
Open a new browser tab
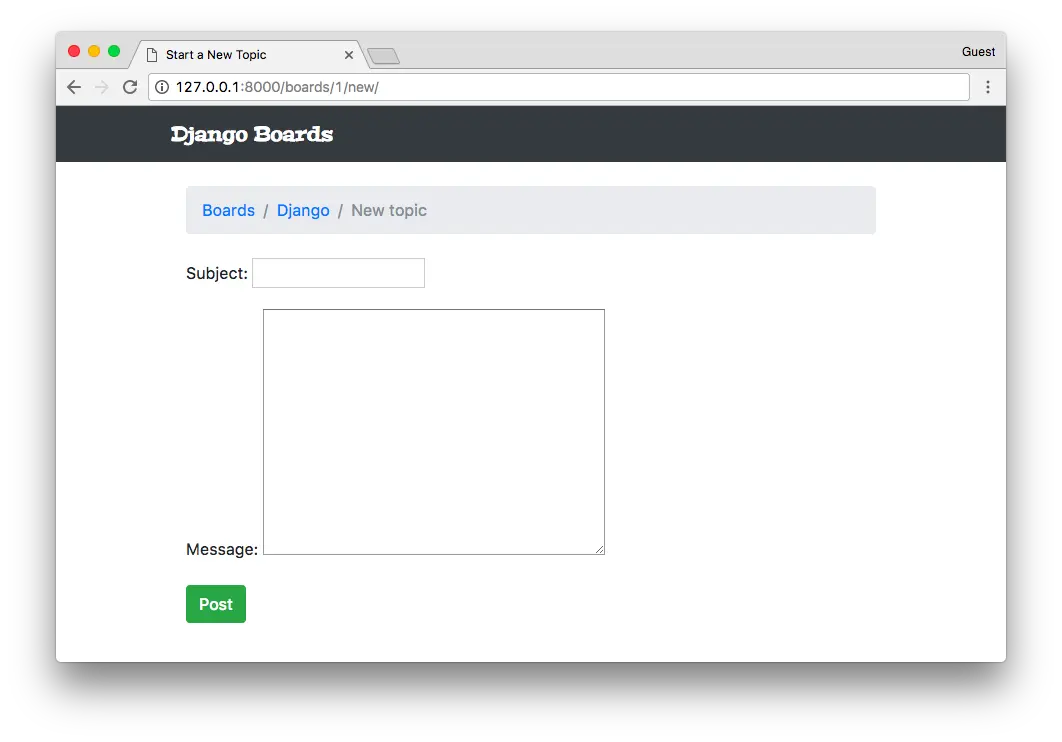(x=383, y=56)
